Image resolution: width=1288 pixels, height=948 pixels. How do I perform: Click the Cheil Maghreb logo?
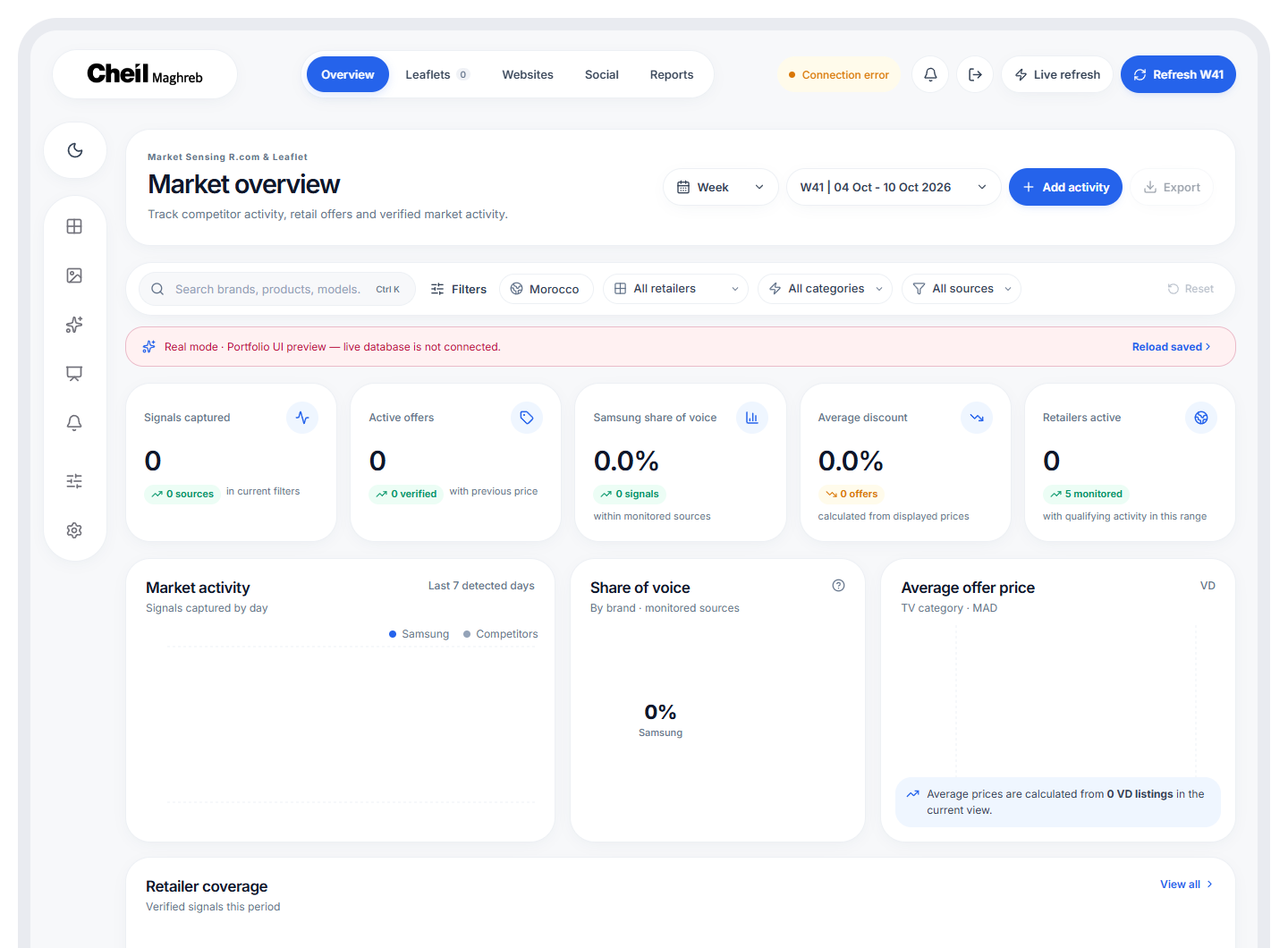click(145, 74)
